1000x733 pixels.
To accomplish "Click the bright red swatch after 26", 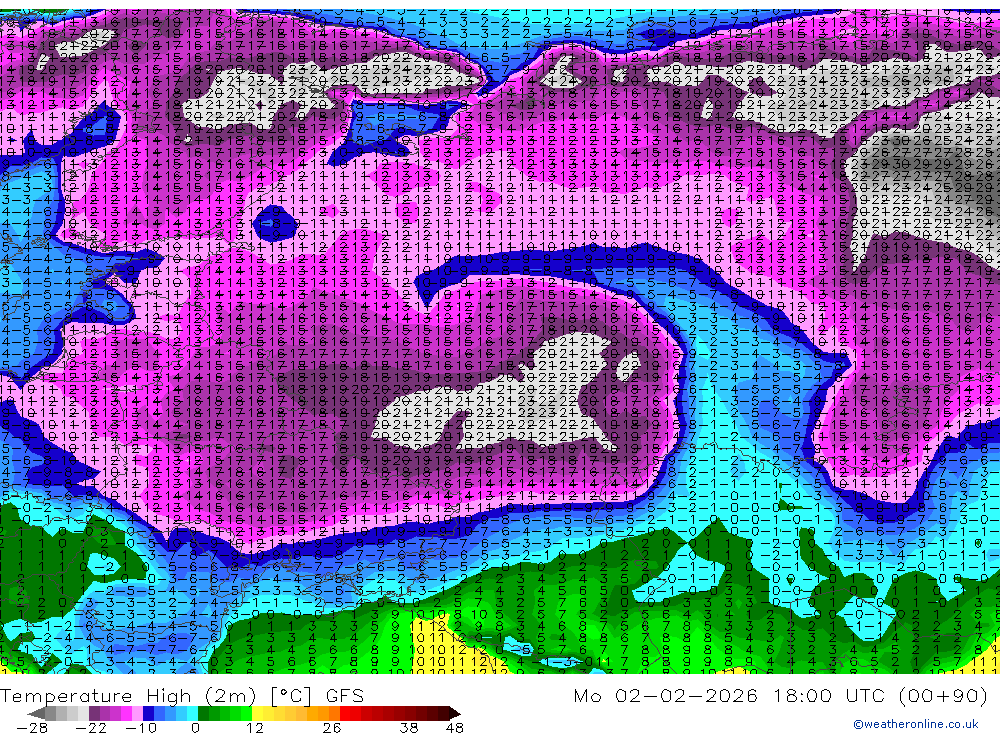I will [346, 713].
